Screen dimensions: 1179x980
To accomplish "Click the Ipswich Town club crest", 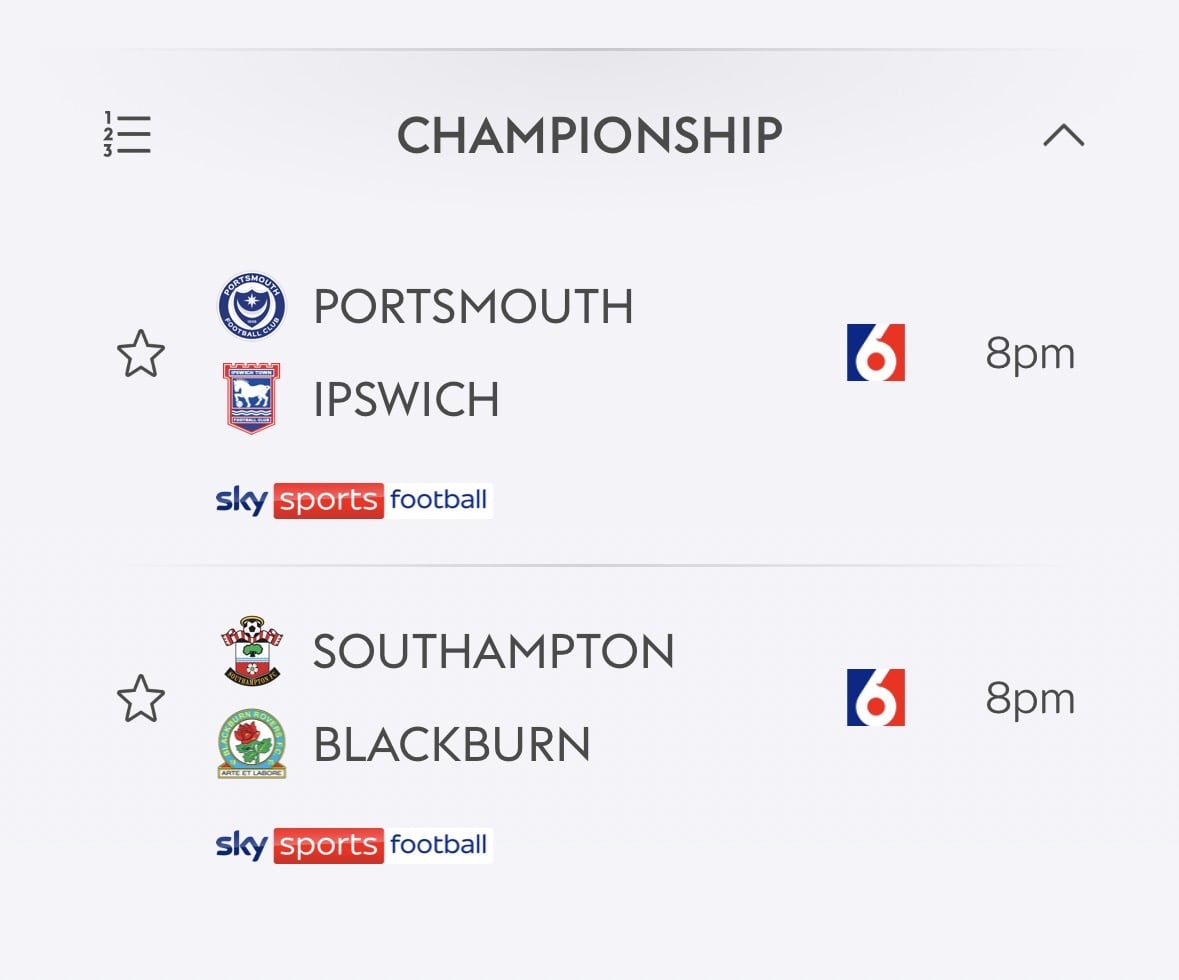I will [x=251, y=398].
